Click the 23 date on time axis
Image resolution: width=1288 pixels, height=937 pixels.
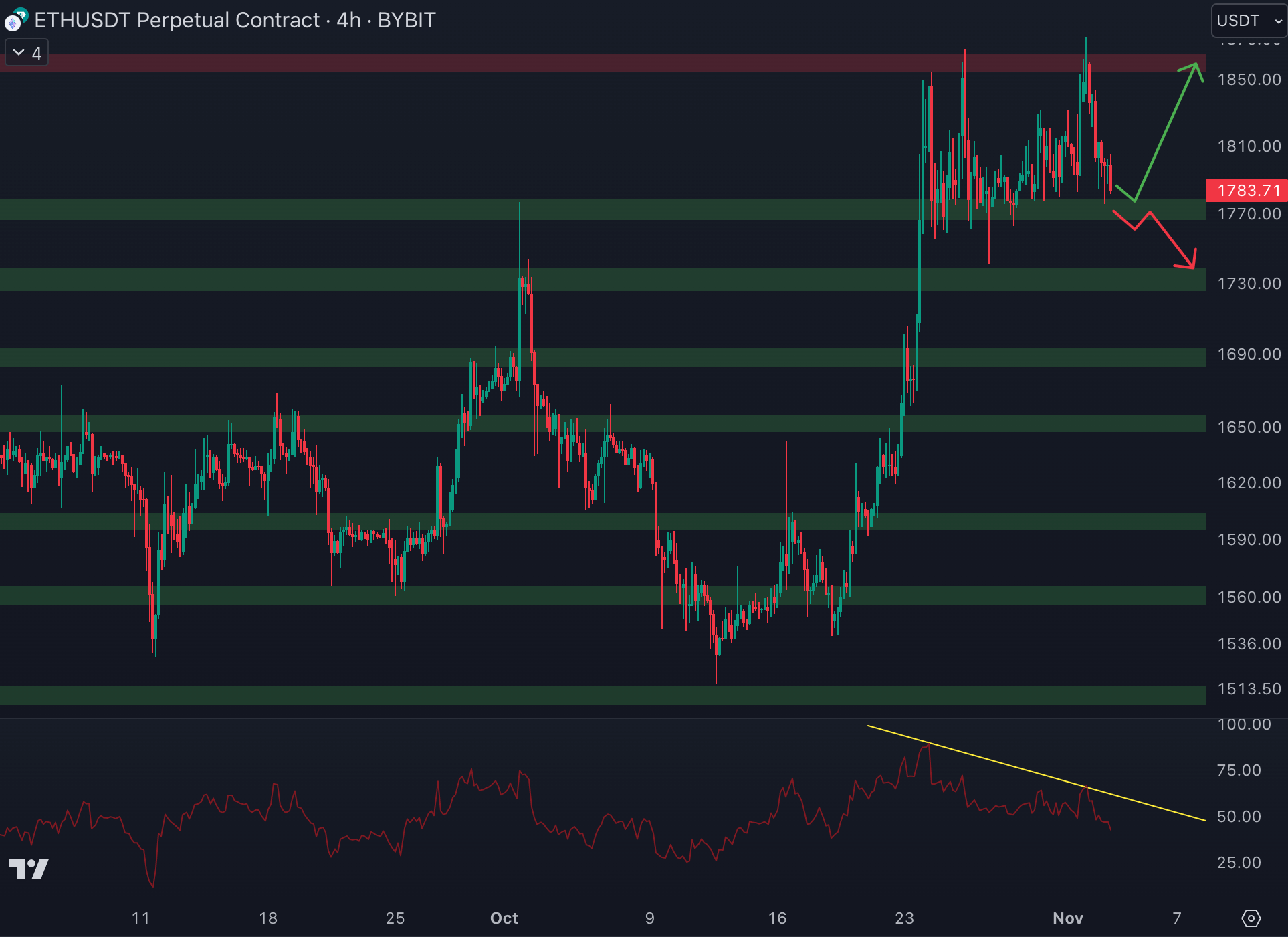click(x=904, y=918)
